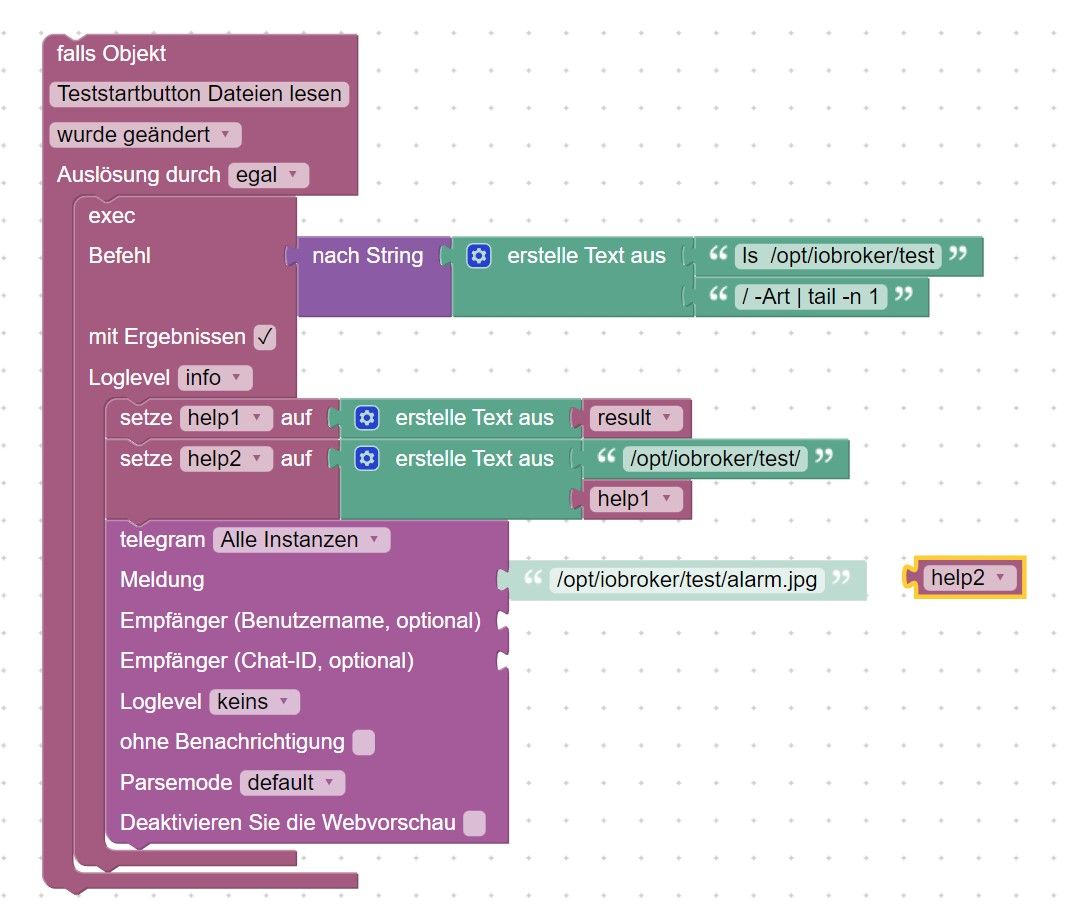Viewport: 1069px width, 918px height.
Task: Open the help1 variable dropdown in setze block
Action: tap(226, 418)
